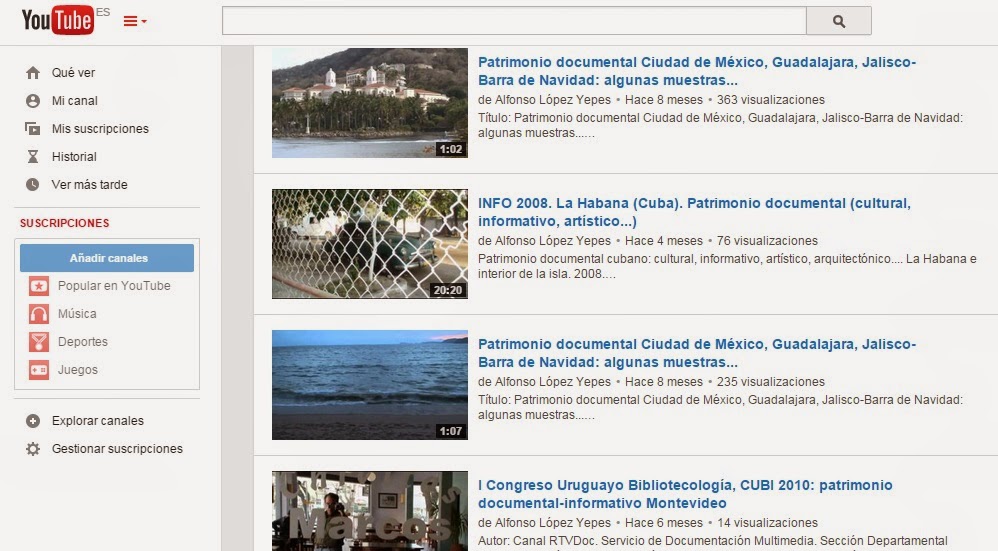Open Gestionar suscripciones
This screenshot has width=998, height=551.
[x=117, y=449]
